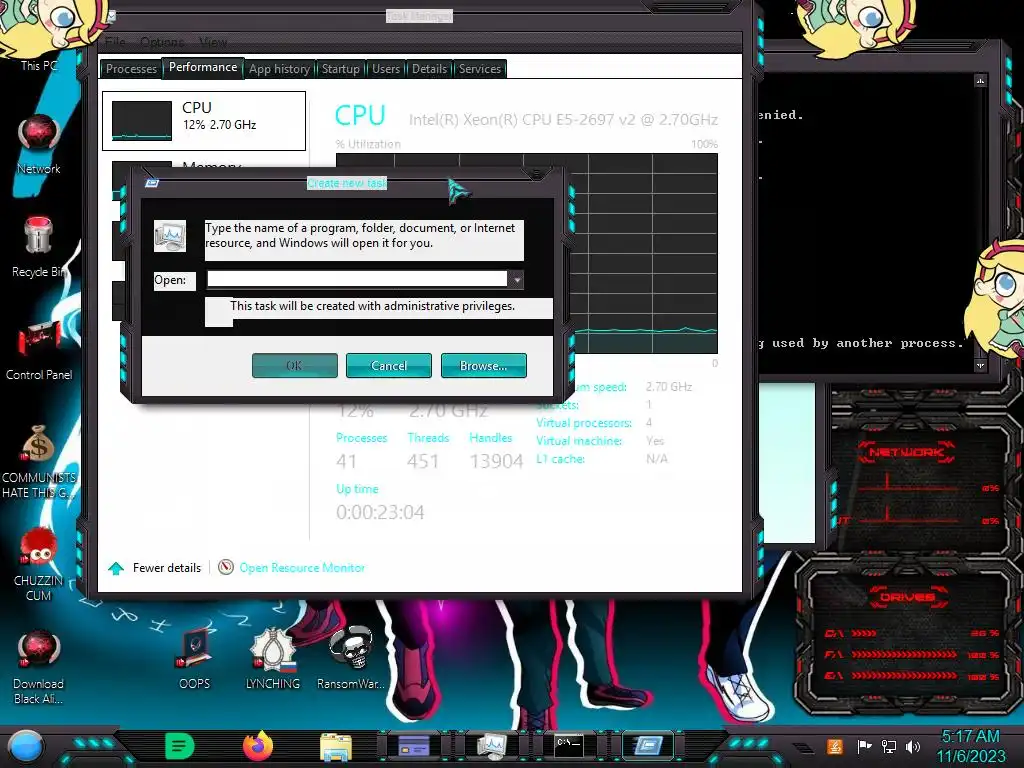1024x768 pixels.
Task: Switch to Create new task taskbar icon
Action: pos(647,746)
